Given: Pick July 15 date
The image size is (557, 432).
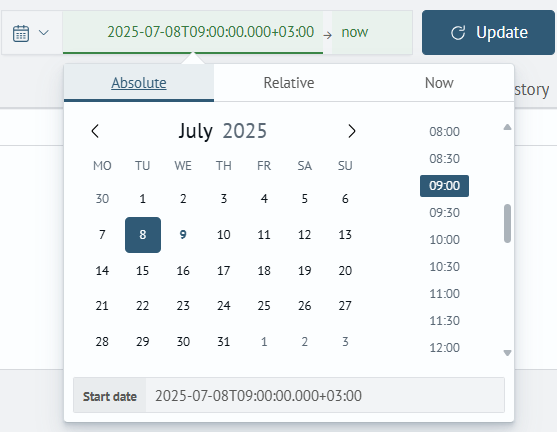Looking at the screenshot, I should (142, 271).
